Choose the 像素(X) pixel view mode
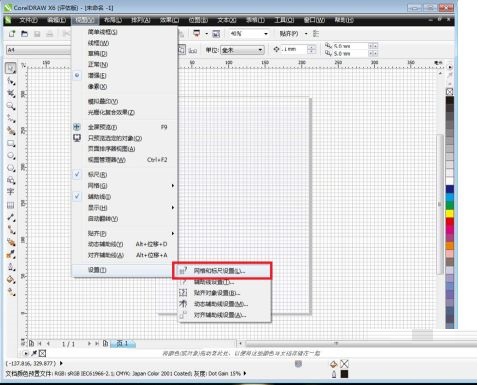This screenshot has height=385, width=500. tap(97, 87)
